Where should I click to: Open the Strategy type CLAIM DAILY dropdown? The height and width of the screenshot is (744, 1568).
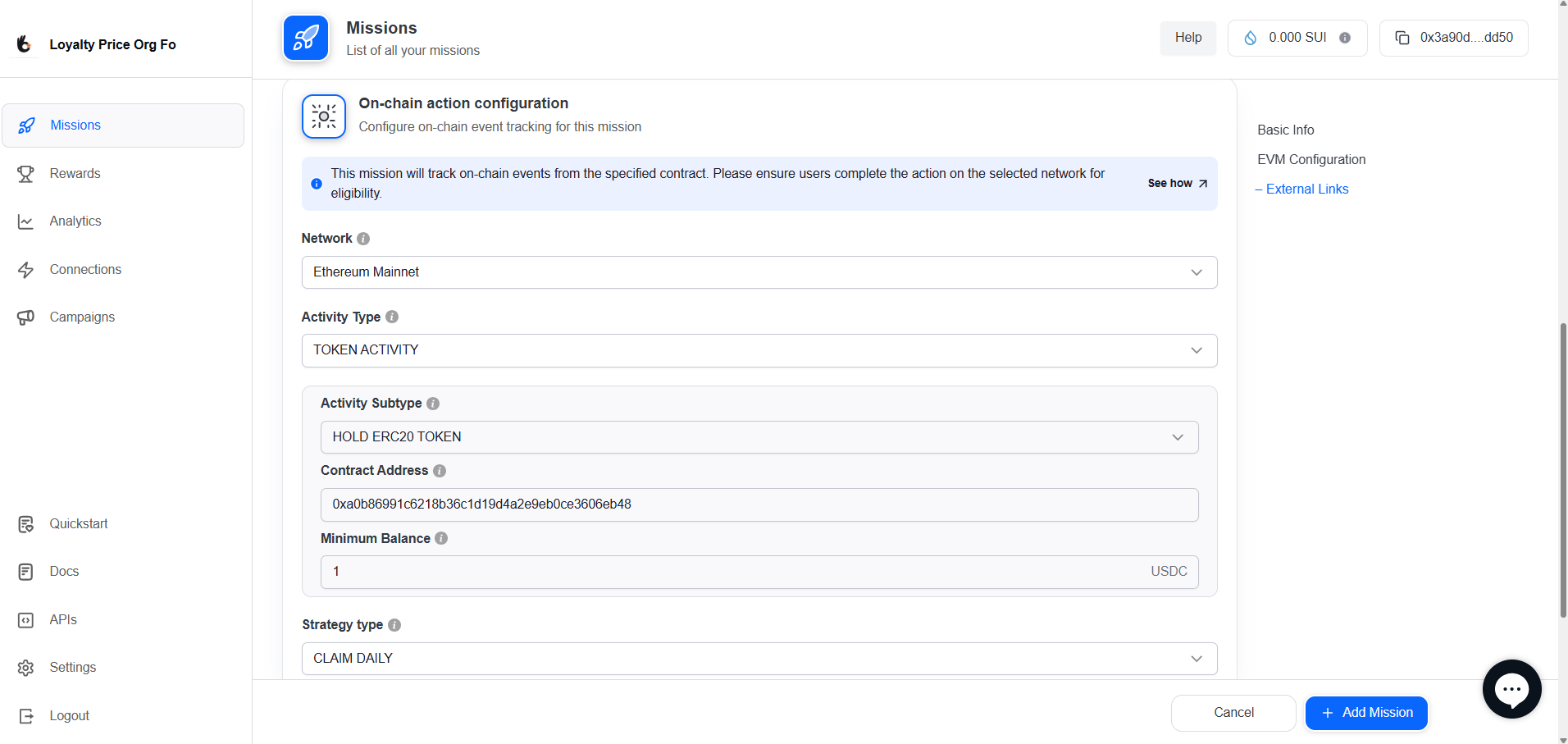(759, 659)
